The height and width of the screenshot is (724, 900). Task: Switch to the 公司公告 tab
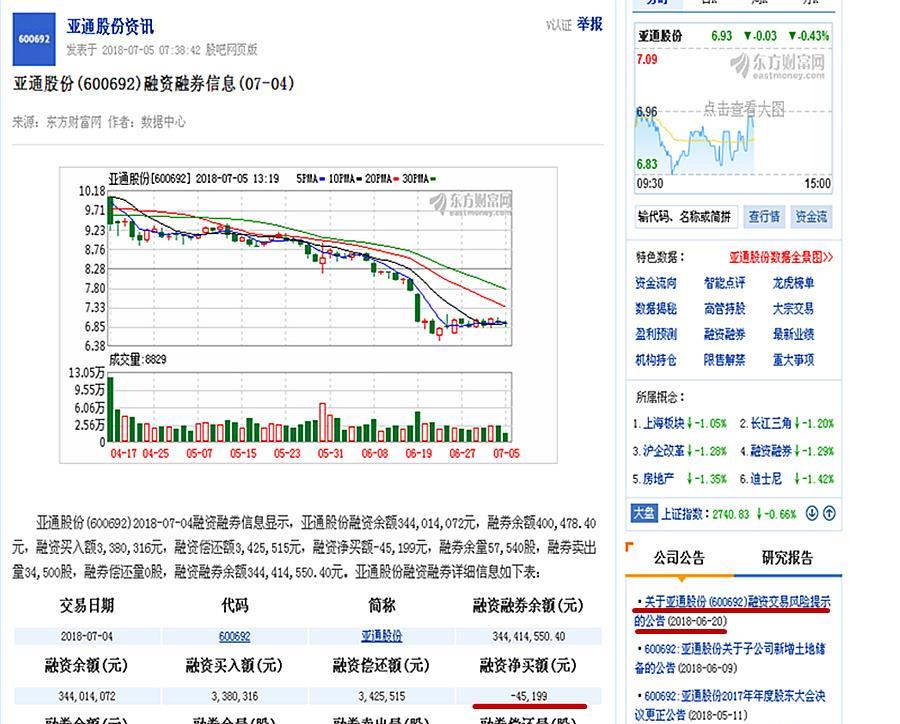(679, 557)
